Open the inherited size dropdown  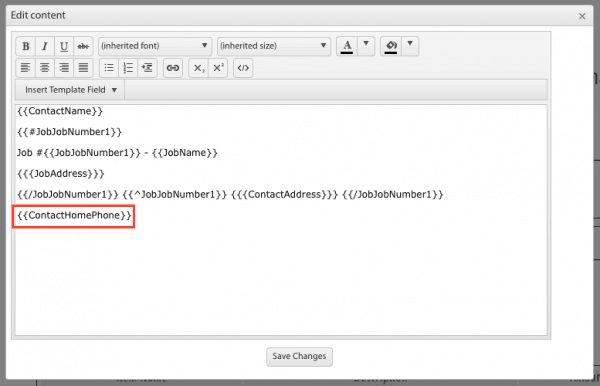pos(274,46)
